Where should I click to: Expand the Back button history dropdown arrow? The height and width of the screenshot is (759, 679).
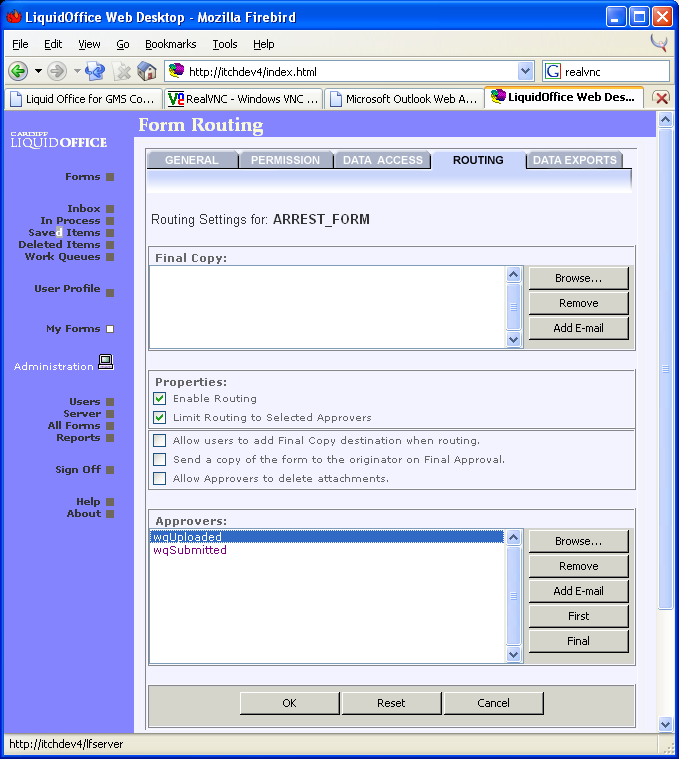coord(38,71)
